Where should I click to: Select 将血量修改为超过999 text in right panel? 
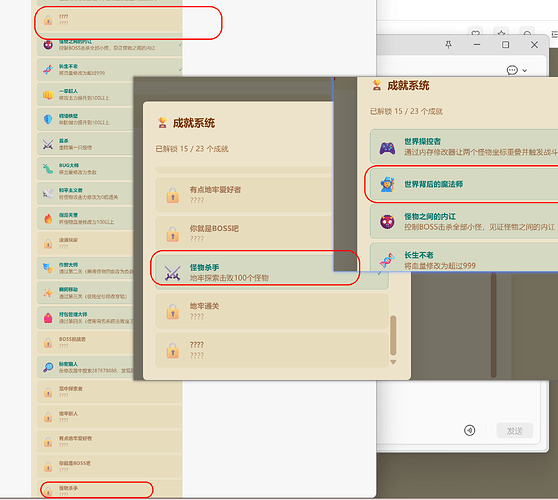pyautogui.click(x=440, y=265)
